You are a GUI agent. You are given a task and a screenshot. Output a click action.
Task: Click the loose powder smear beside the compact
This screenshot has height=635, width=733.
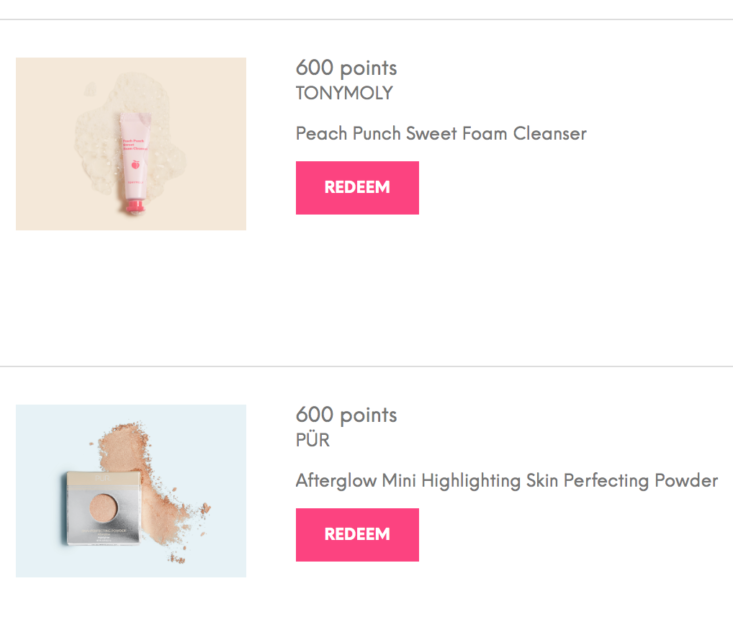pos(154,486)
